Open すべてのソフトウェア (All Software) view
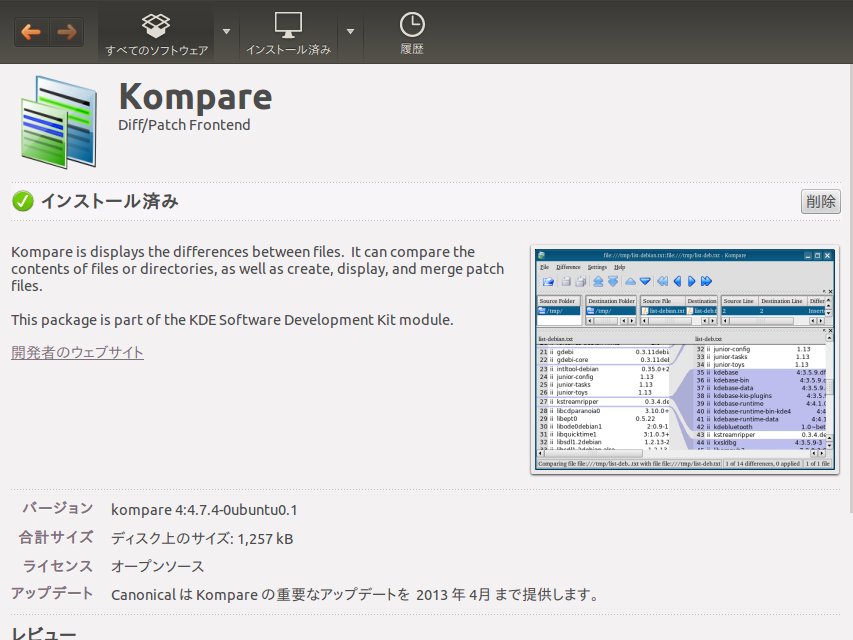Viewport: 853px width, 640px height. pos(156,34)
